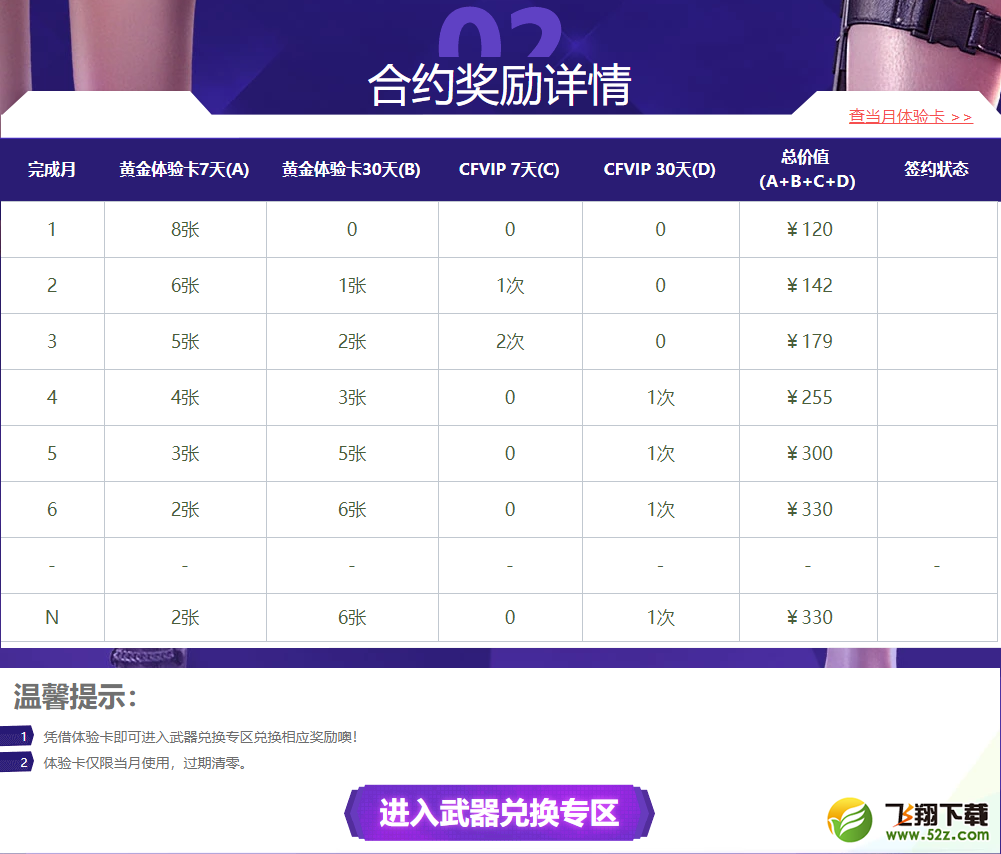Click the ¥300 total value cell

coord(809,453)
